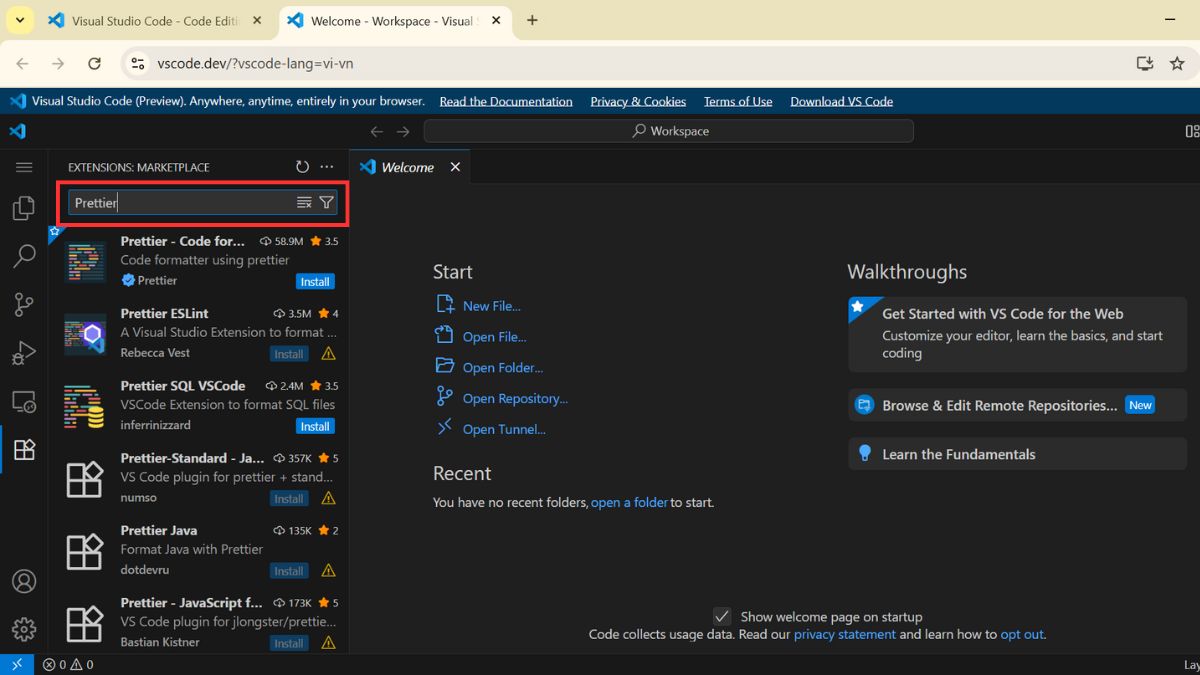
Task: Toggle Show welcome page on startup
Action: tap(721, 616)
